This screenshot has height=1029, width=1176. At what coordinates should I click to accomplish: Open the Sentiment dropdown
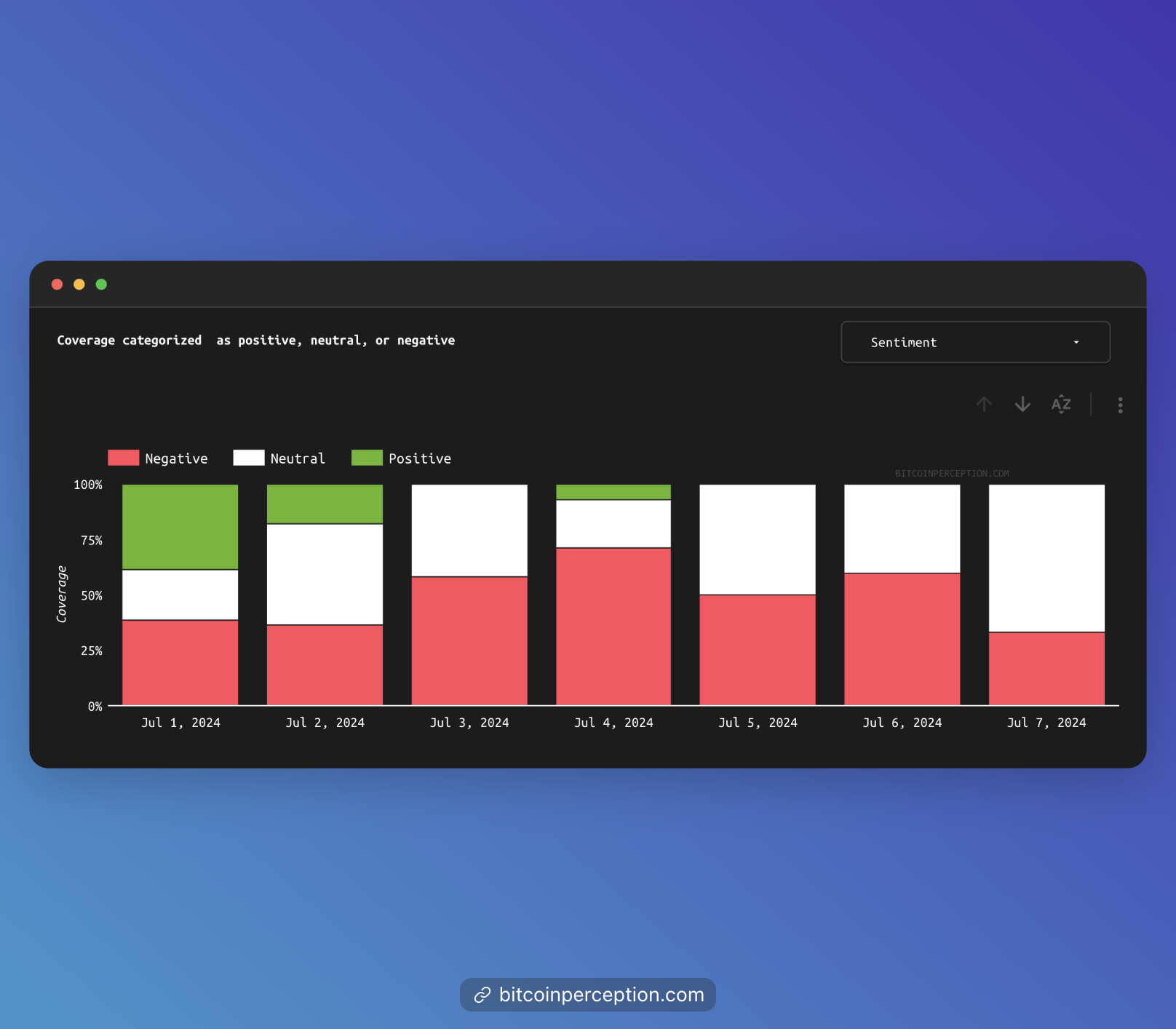[x=975, y=342]
